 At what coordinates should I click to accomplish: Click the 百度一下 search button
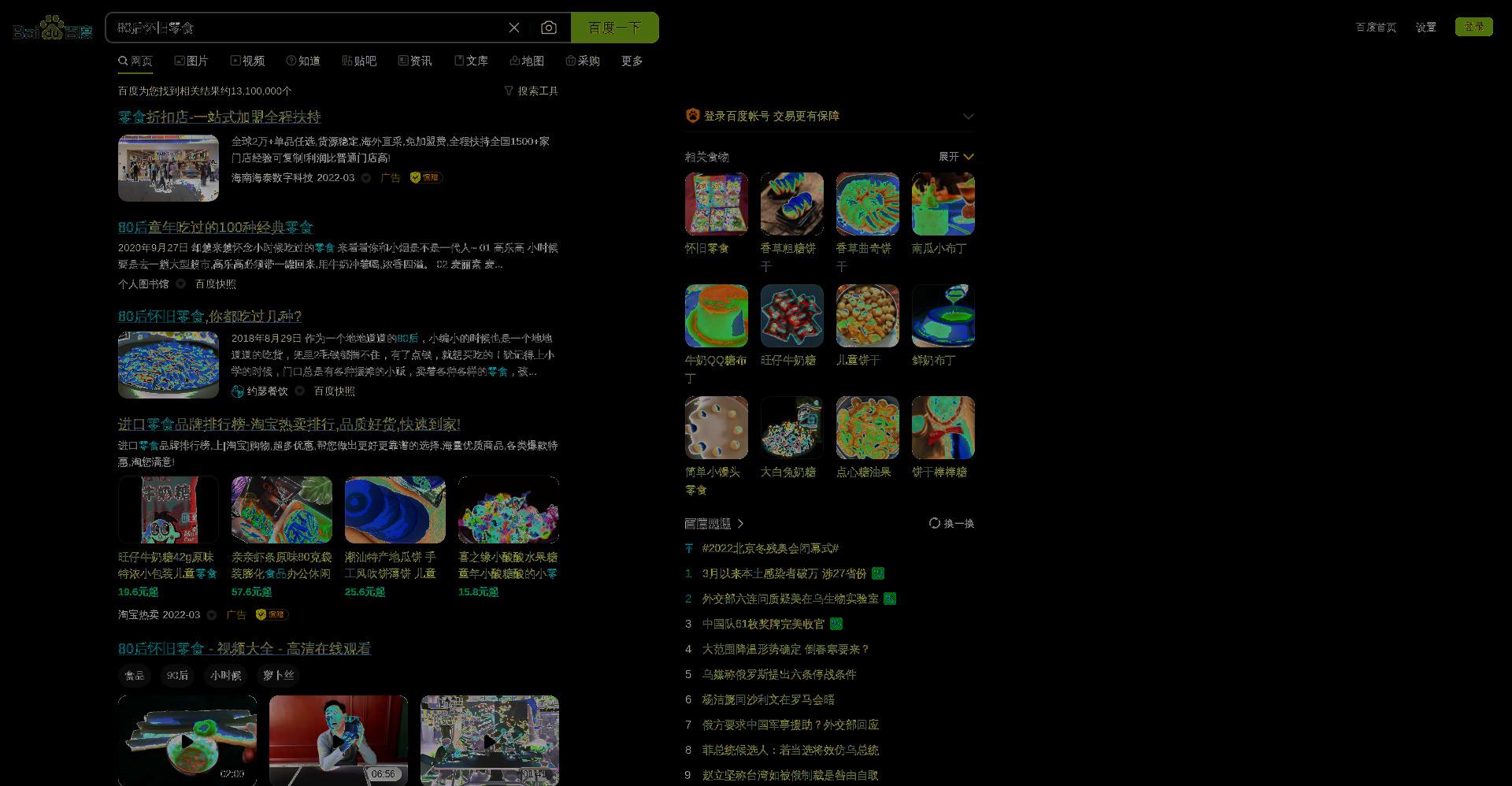click(x=614, y=28)
